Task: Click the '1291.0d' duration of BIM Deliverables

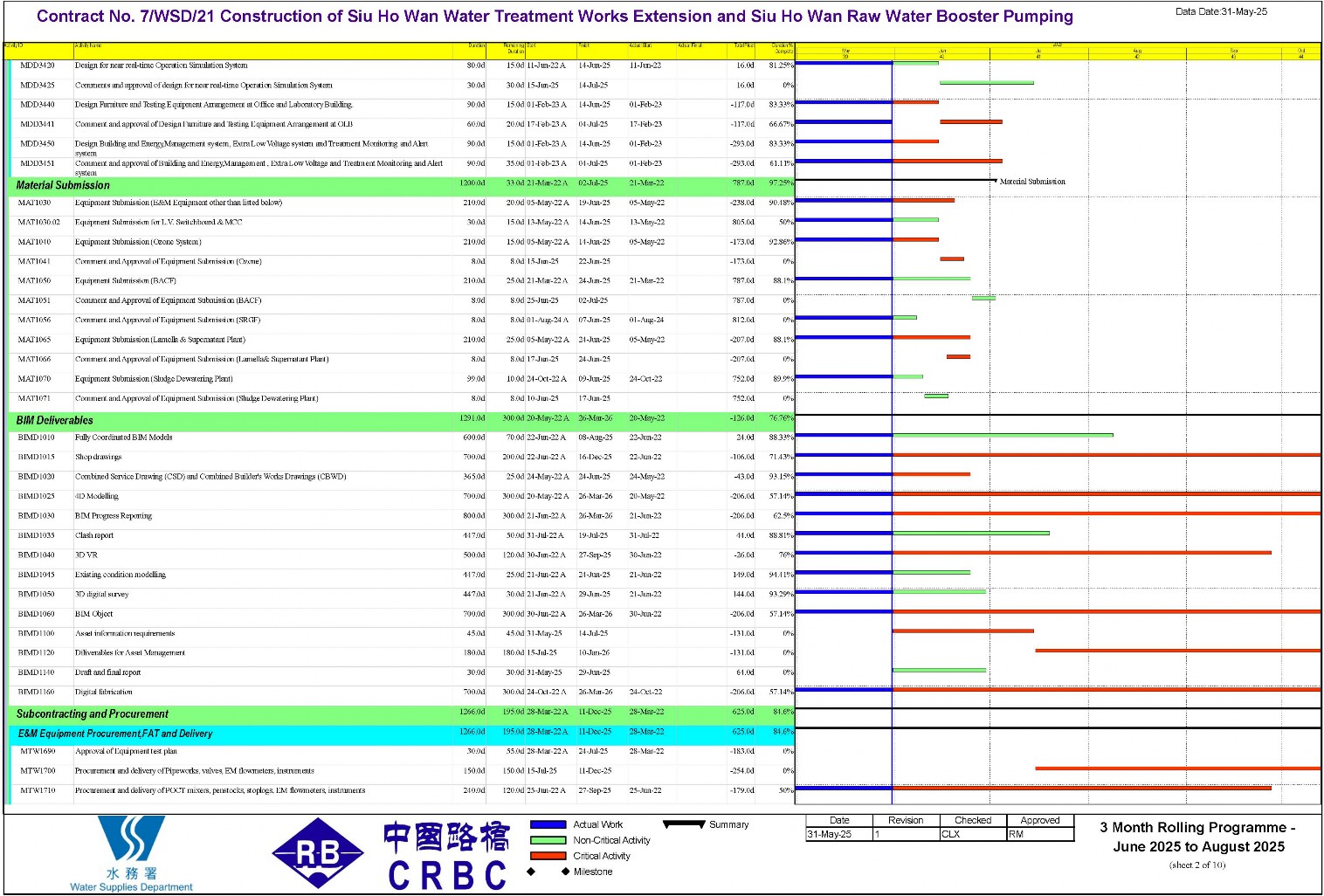Action: [472, 418]
